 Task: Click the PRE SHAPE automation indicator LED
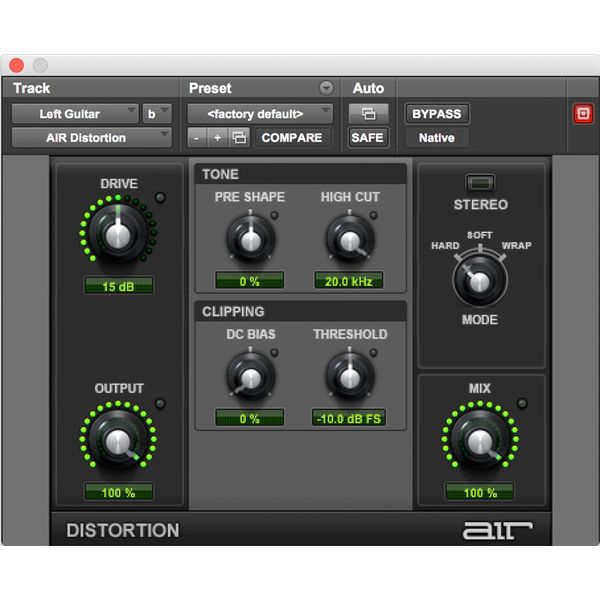(x=274, y=215)
